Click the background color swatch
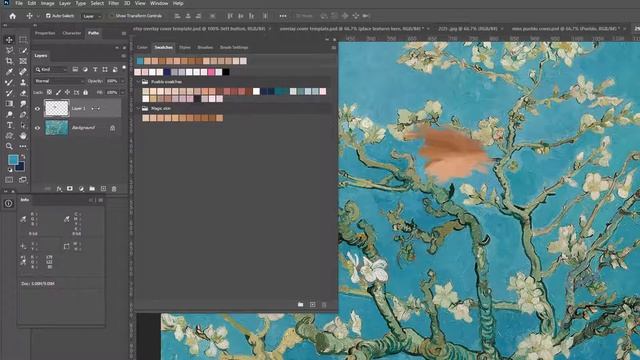 [x=20, y=167]
